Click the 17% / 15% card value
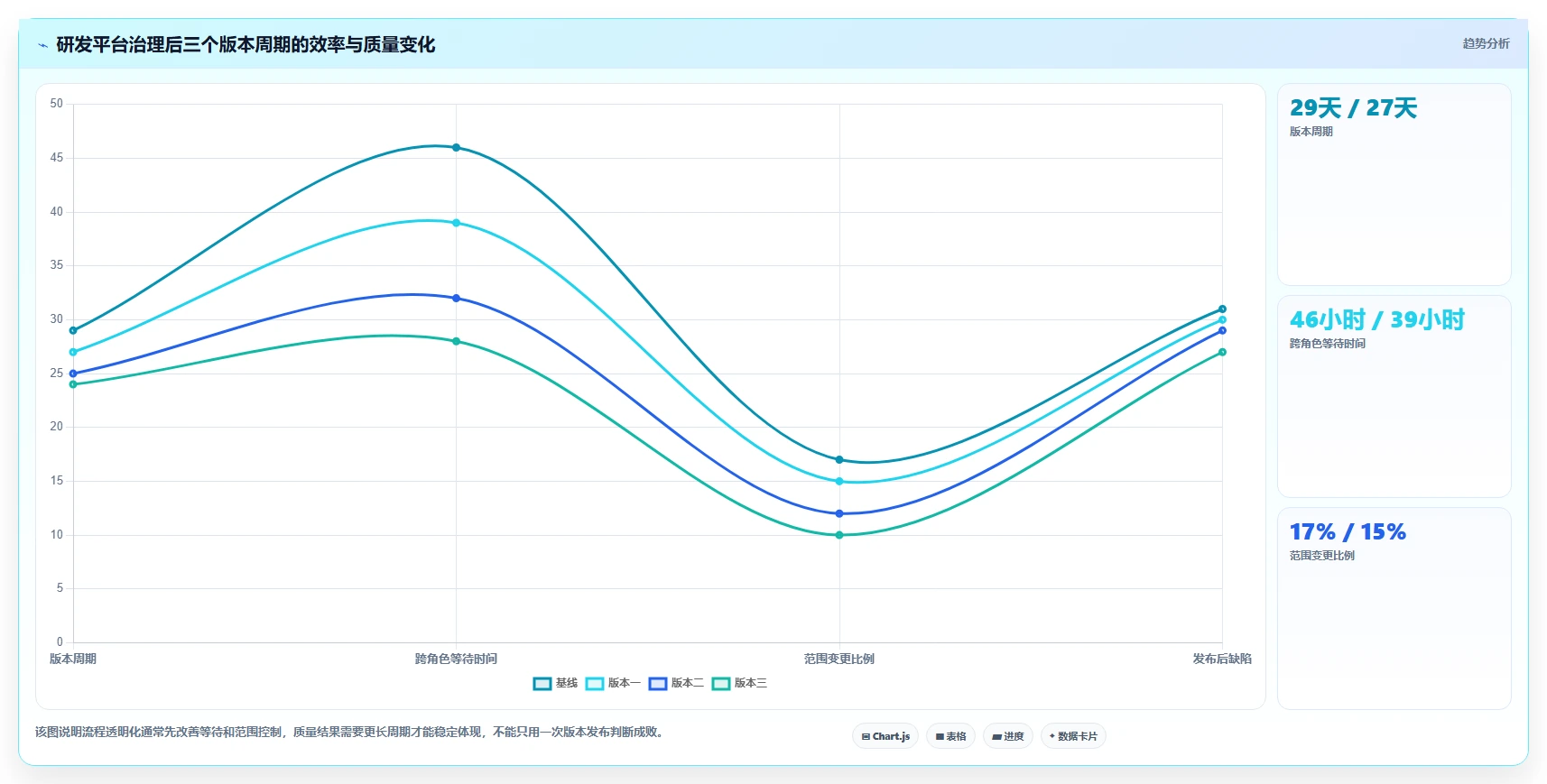Image resolution: width=1547 pixels, height=784 pixels. point(1348,532)
